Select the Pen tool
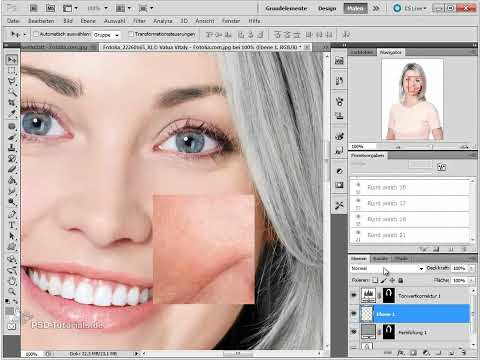 point(12,214)
